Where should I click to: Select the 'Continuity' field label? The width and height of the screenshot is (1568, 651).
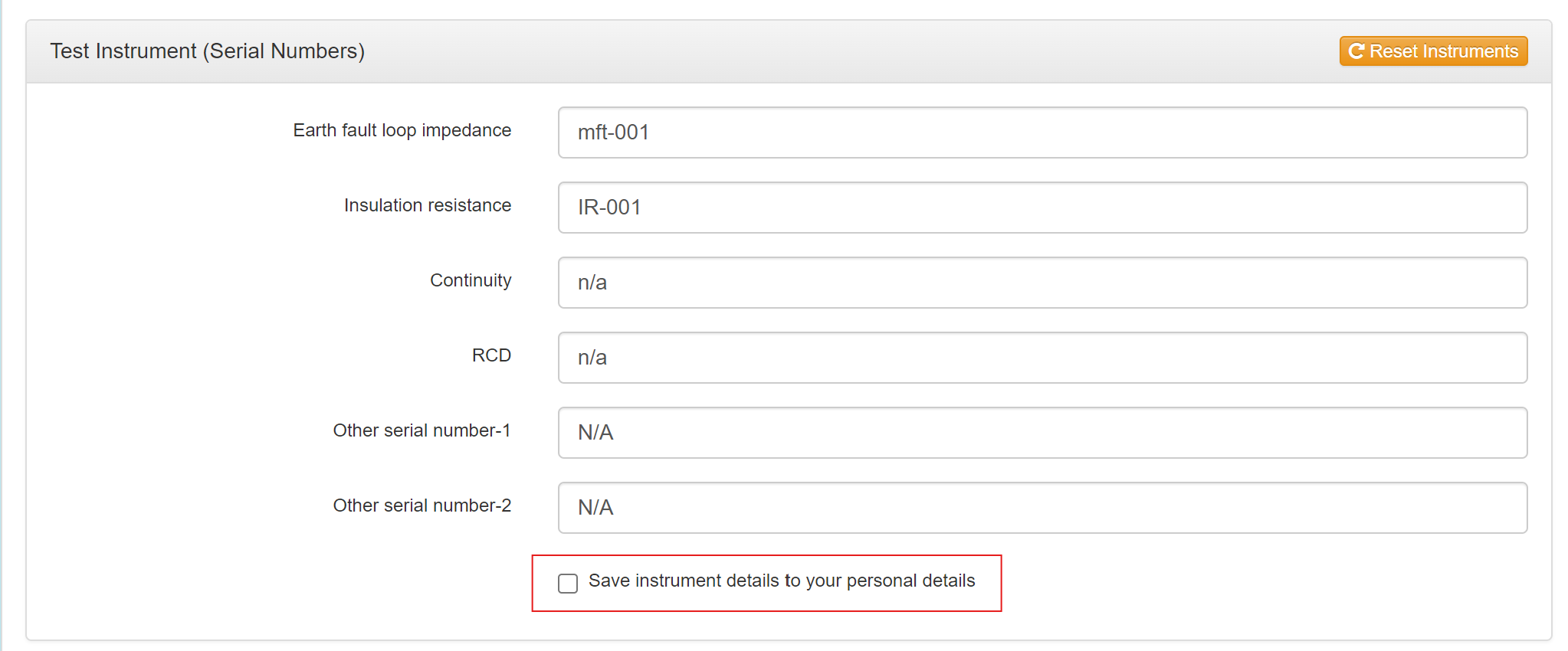tap(470, 281)
